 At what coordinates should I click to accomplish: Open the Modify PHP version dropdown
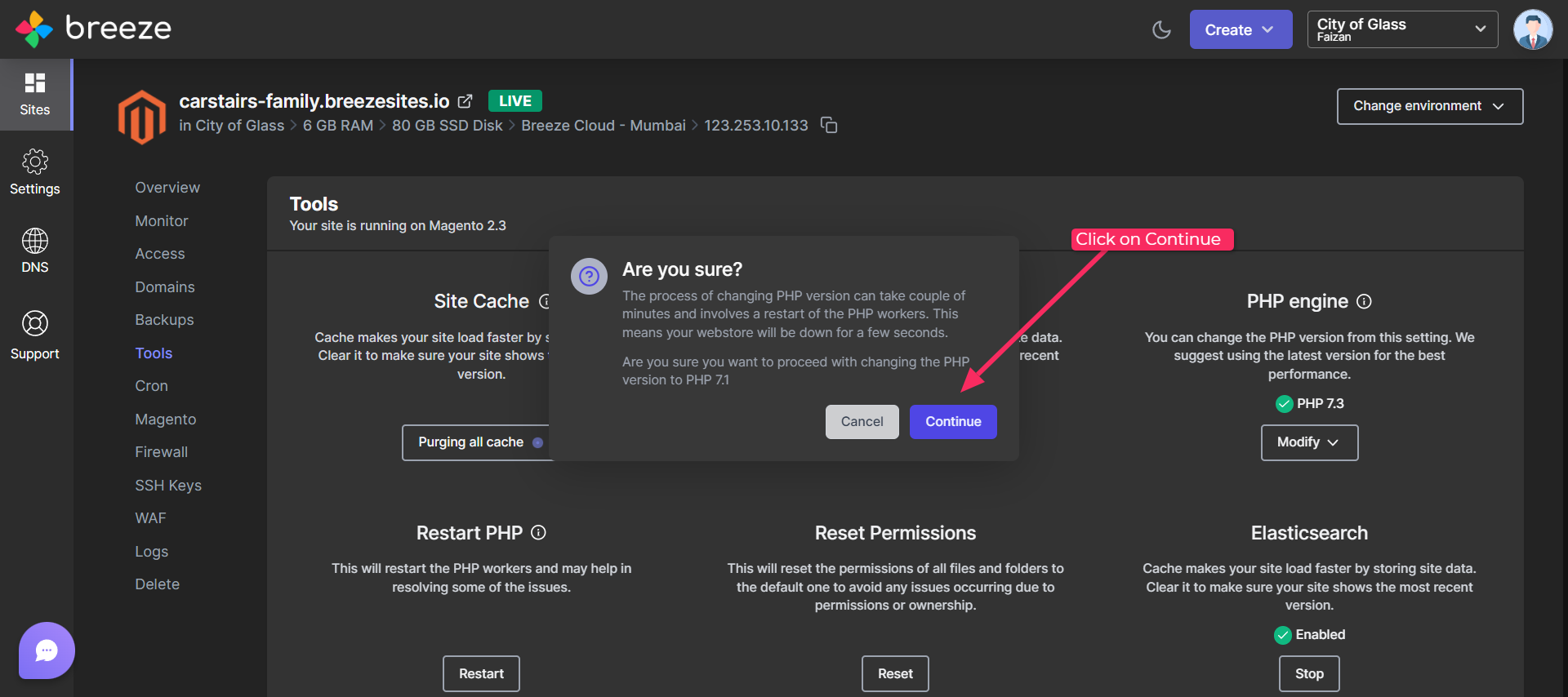click(x=1309, y=442)
